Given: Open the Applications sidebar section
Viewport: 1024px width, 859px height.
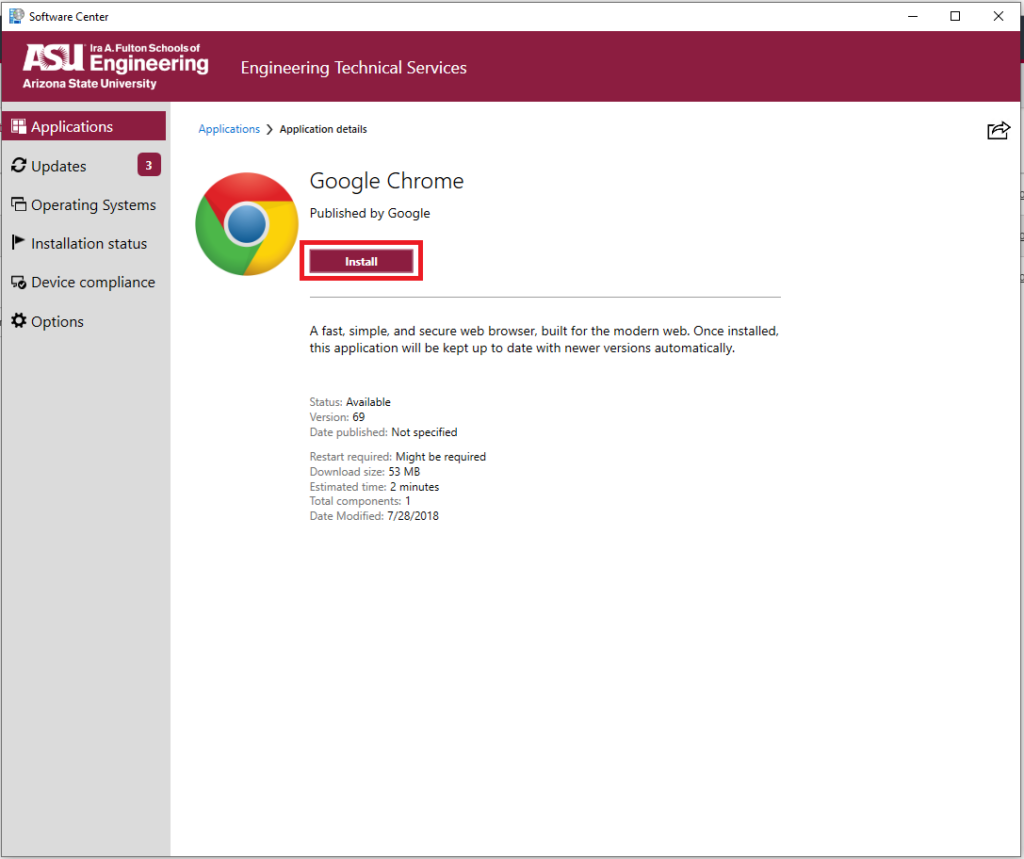Looking at the screenshot, I should [x=84, y=126].
